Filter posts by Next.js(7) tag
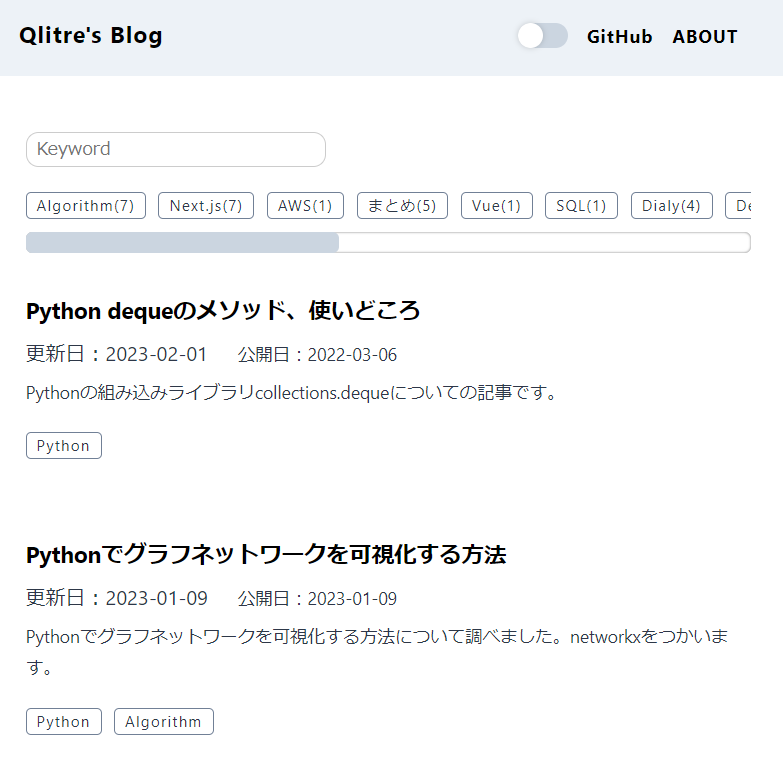The image size is (783, 771). (x=206, y=206)
